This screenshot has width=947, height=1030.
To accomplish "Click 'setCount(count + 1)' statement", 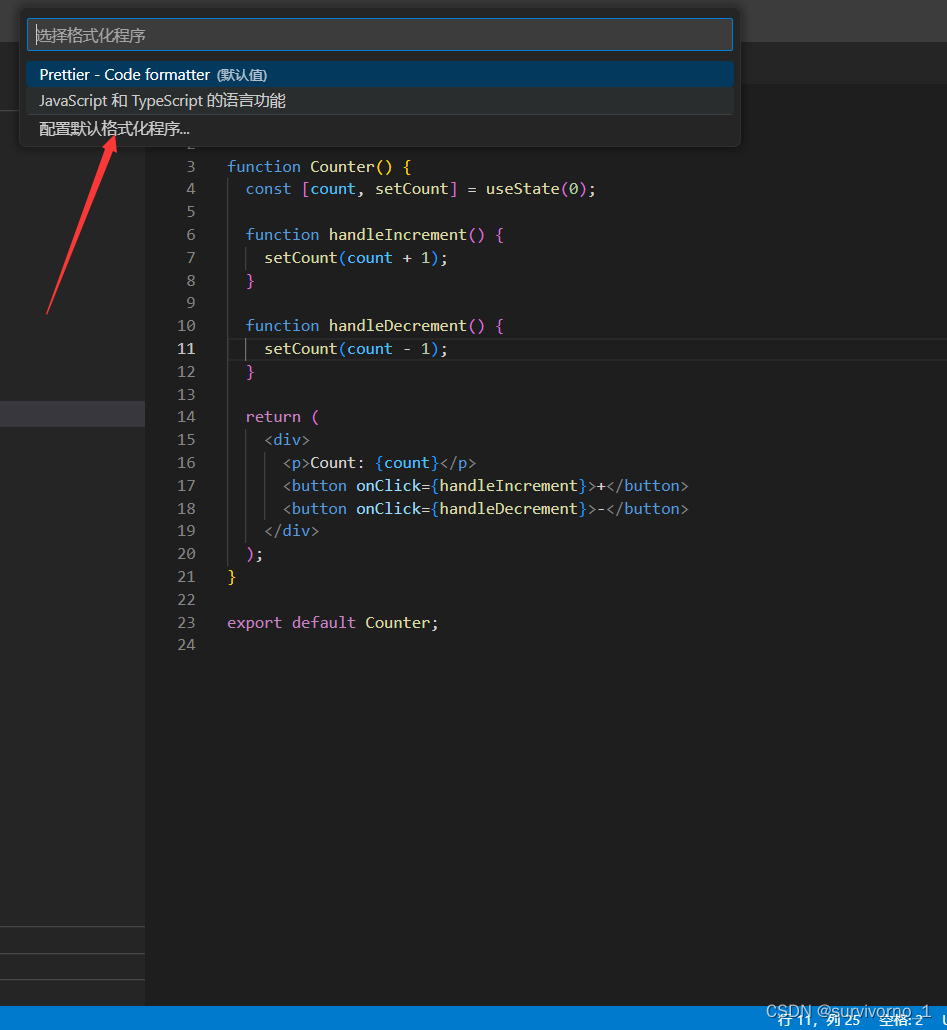I will tap(355, 258).
